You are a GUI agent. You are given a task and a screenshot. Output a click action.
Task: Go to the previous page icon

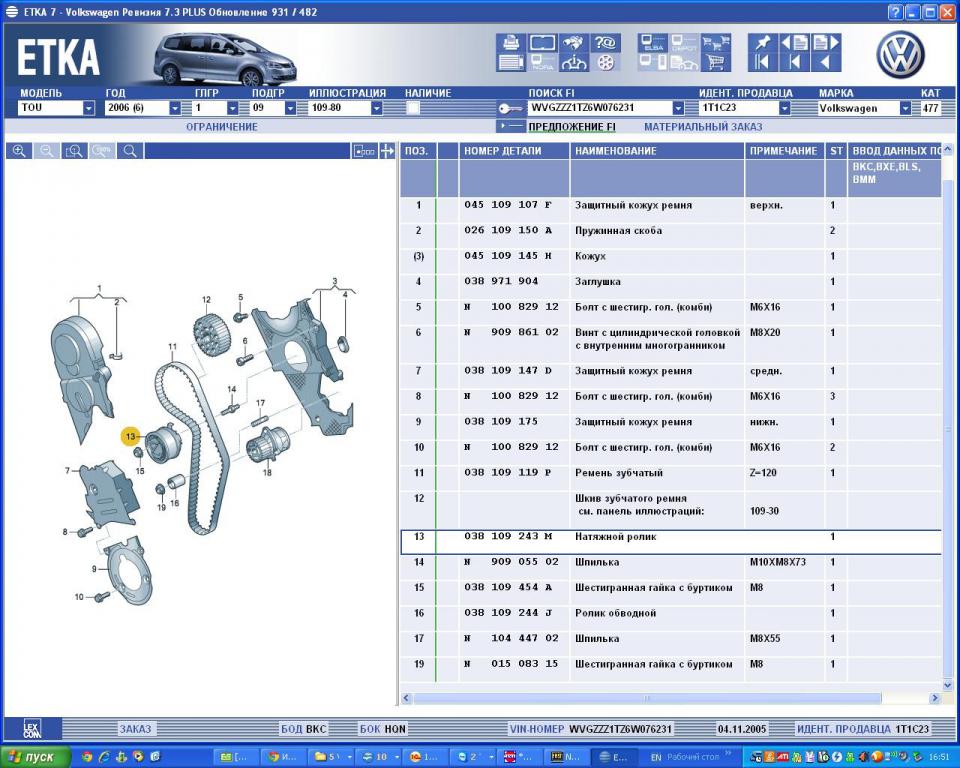795,43
